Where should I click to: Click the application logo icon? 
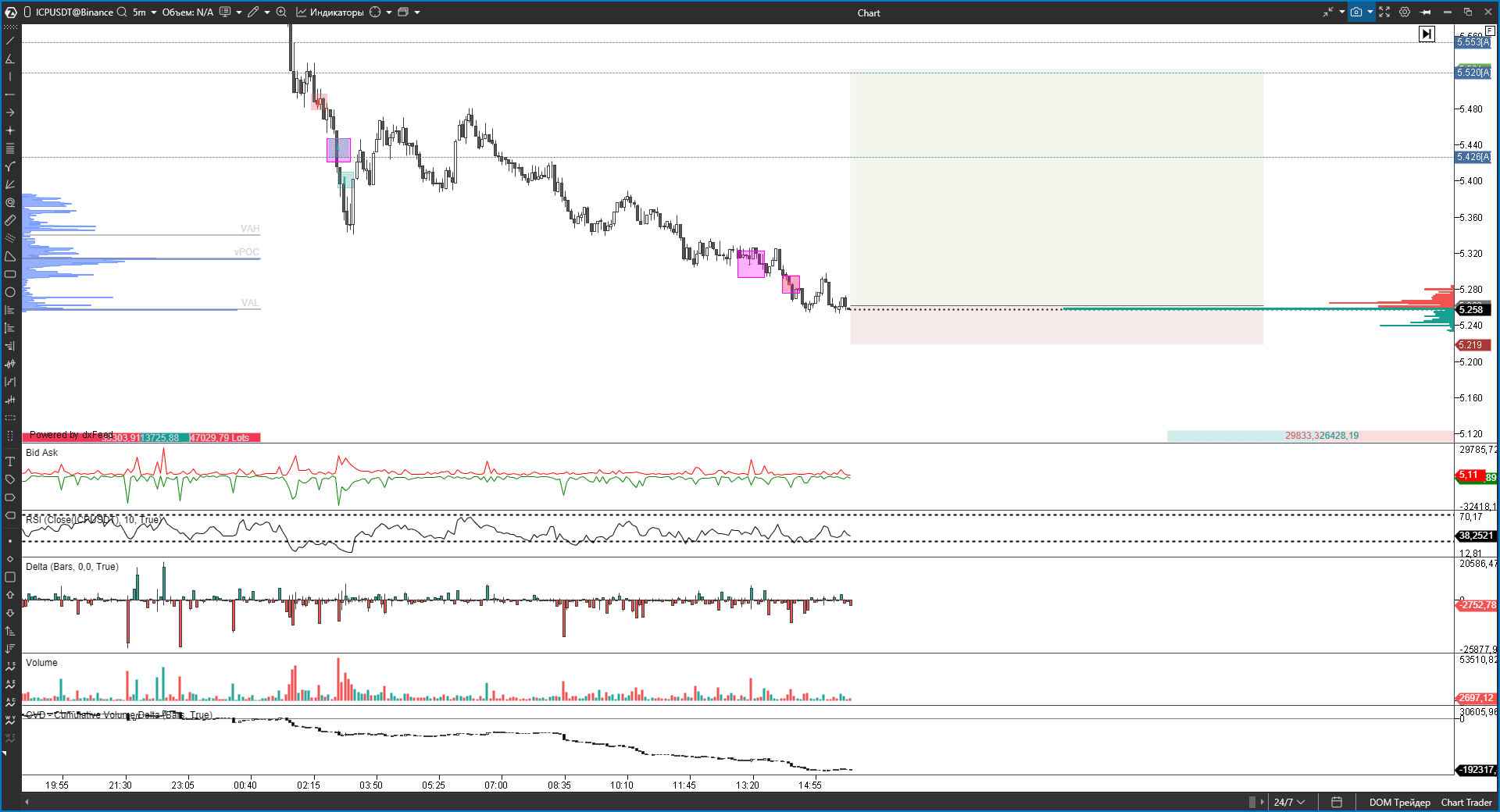click(11, 12)
